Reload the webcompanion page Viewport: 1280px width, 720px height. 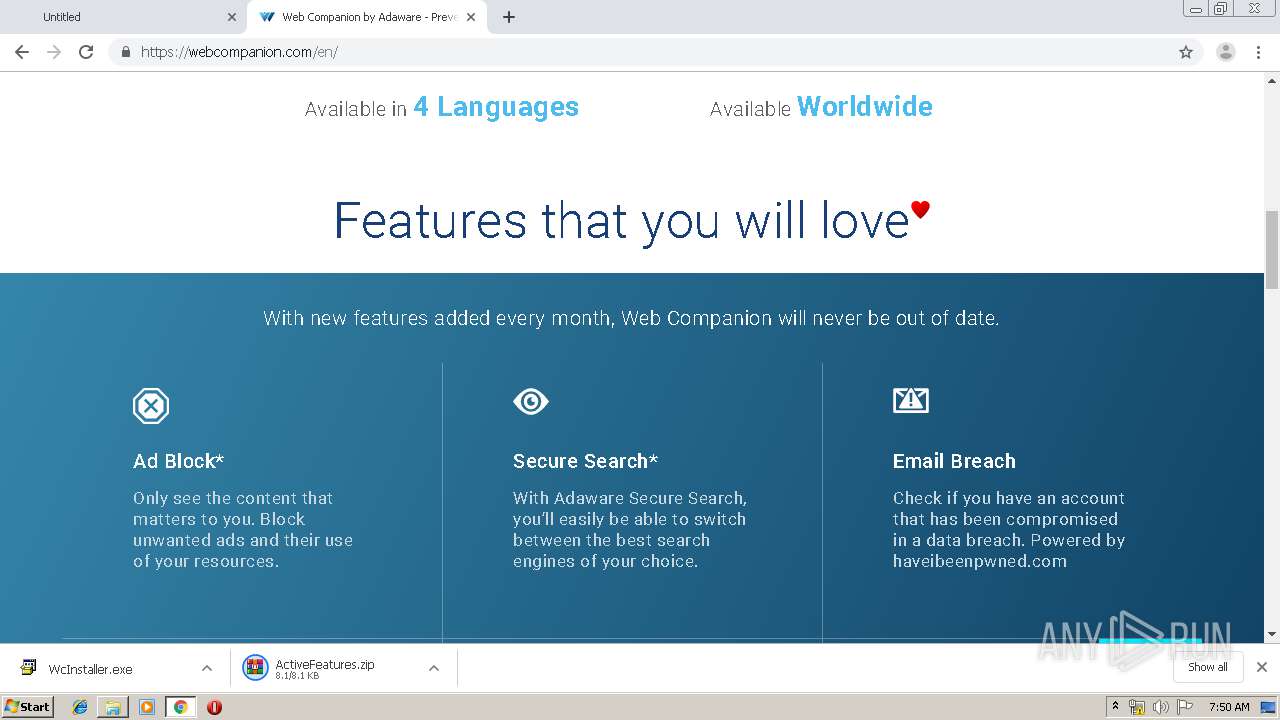(86, 52)
